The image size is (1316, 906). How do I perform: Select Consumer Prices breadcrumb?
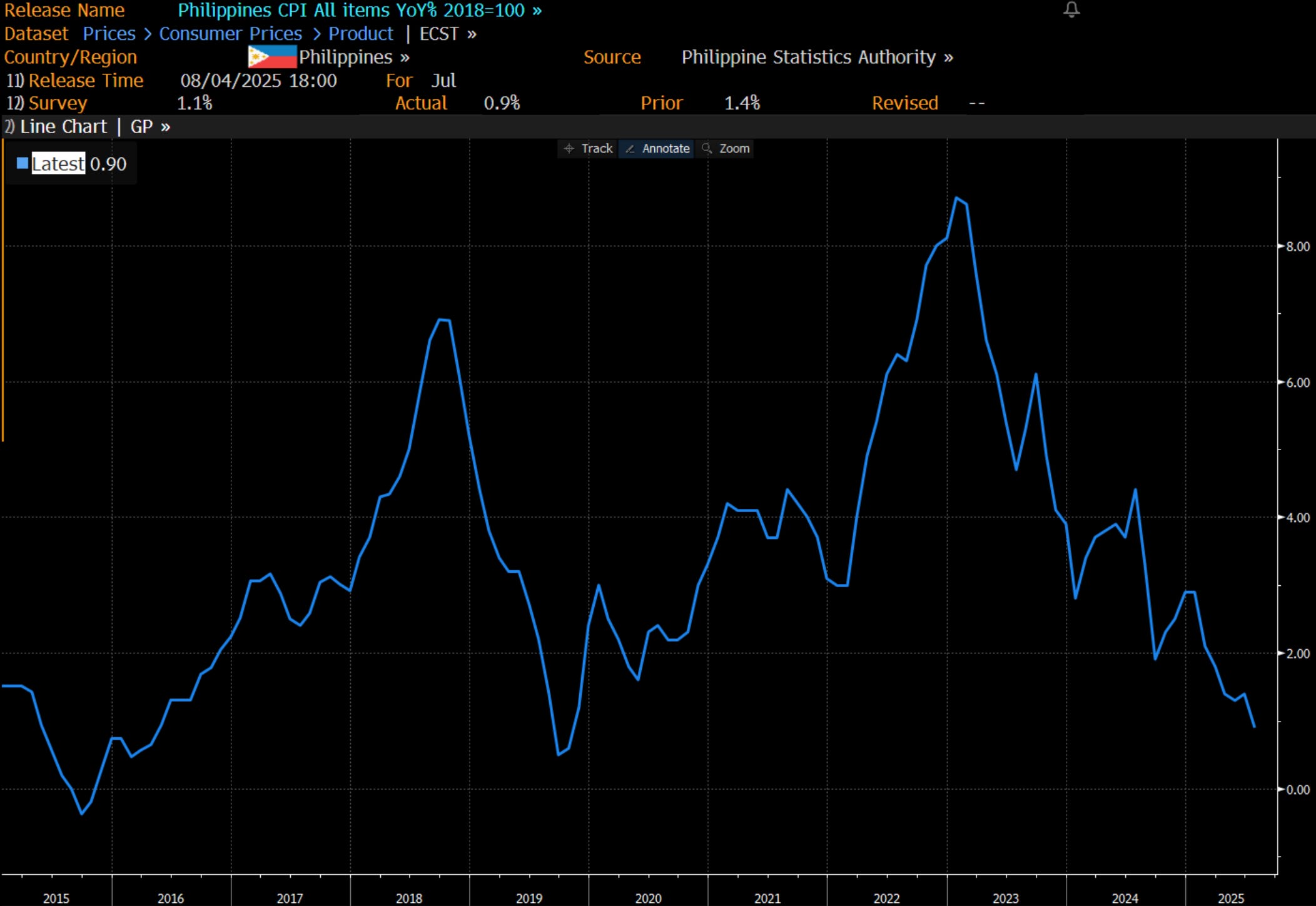(230, 34)
